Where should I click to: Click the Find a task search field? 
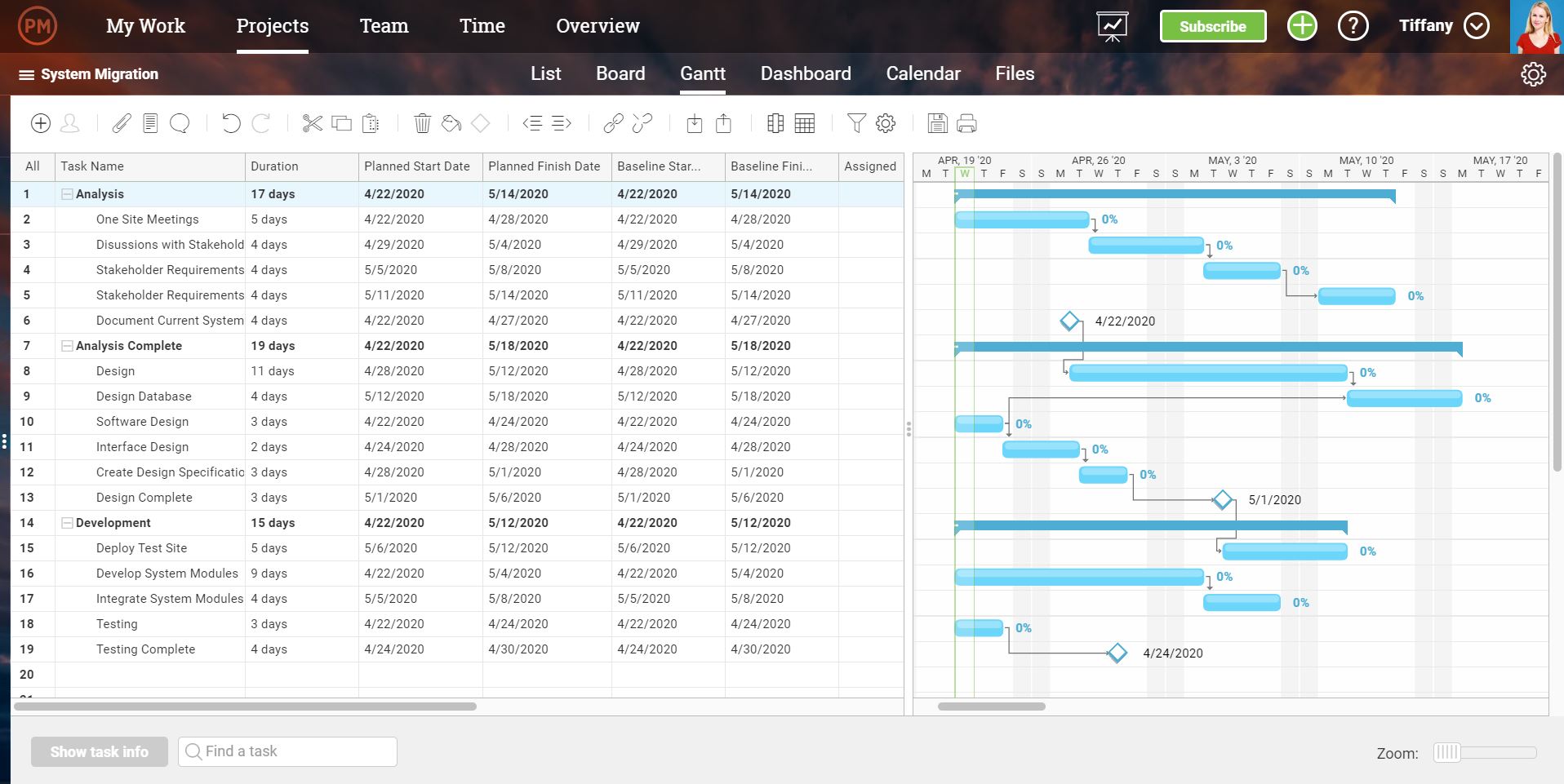tap(287, 751)
